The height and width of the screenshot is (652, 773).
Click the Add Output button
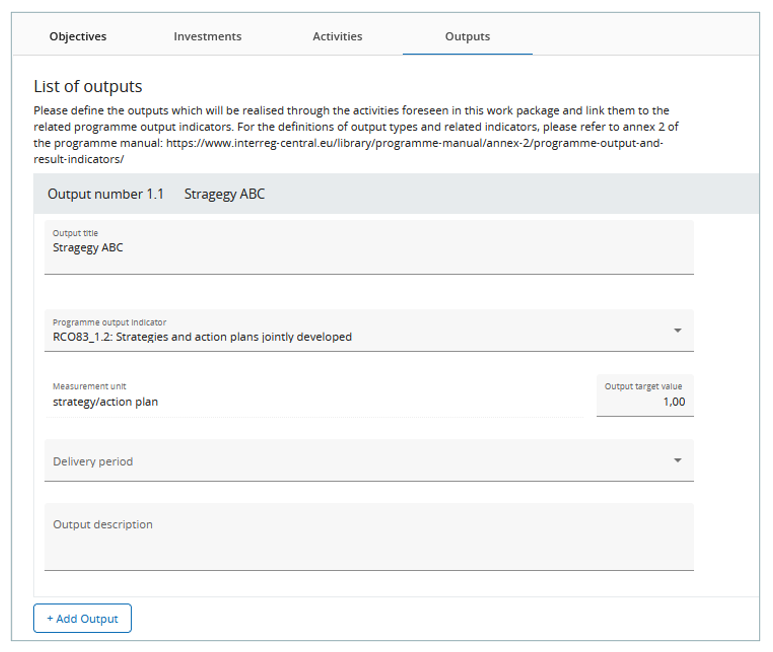click(82, 619)
